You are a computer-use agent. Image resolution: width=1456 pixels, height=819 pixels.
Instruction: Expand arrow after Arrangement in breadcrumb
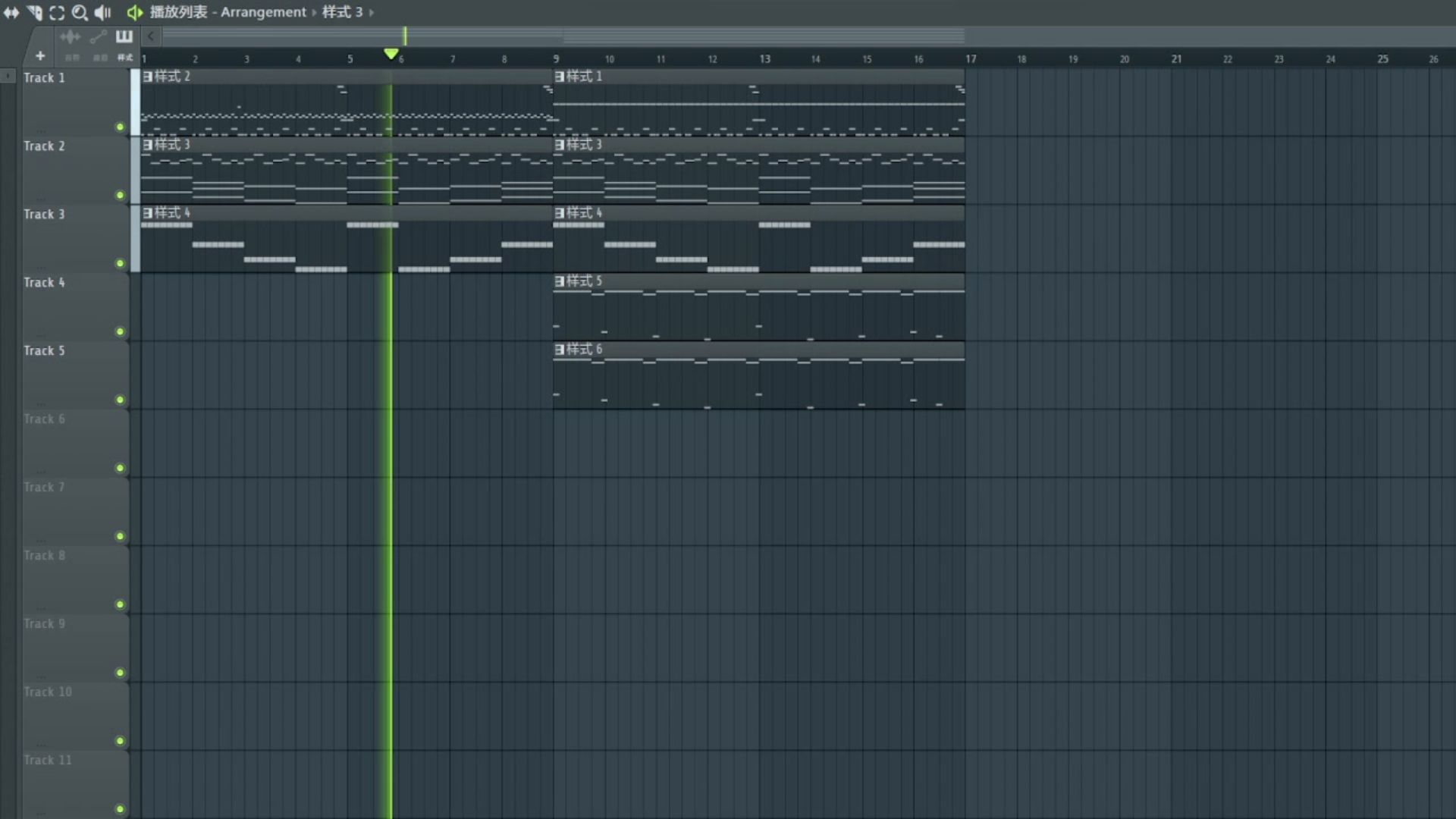point(314,13)
